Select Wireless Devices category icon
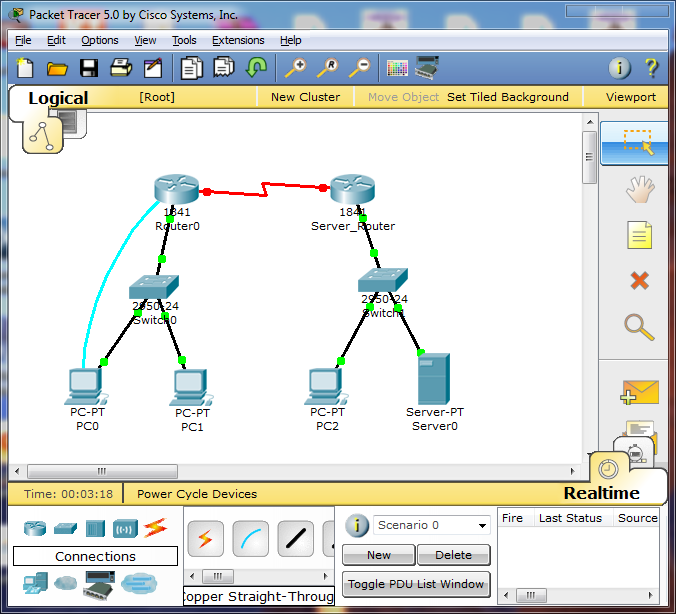 (125, 529)
